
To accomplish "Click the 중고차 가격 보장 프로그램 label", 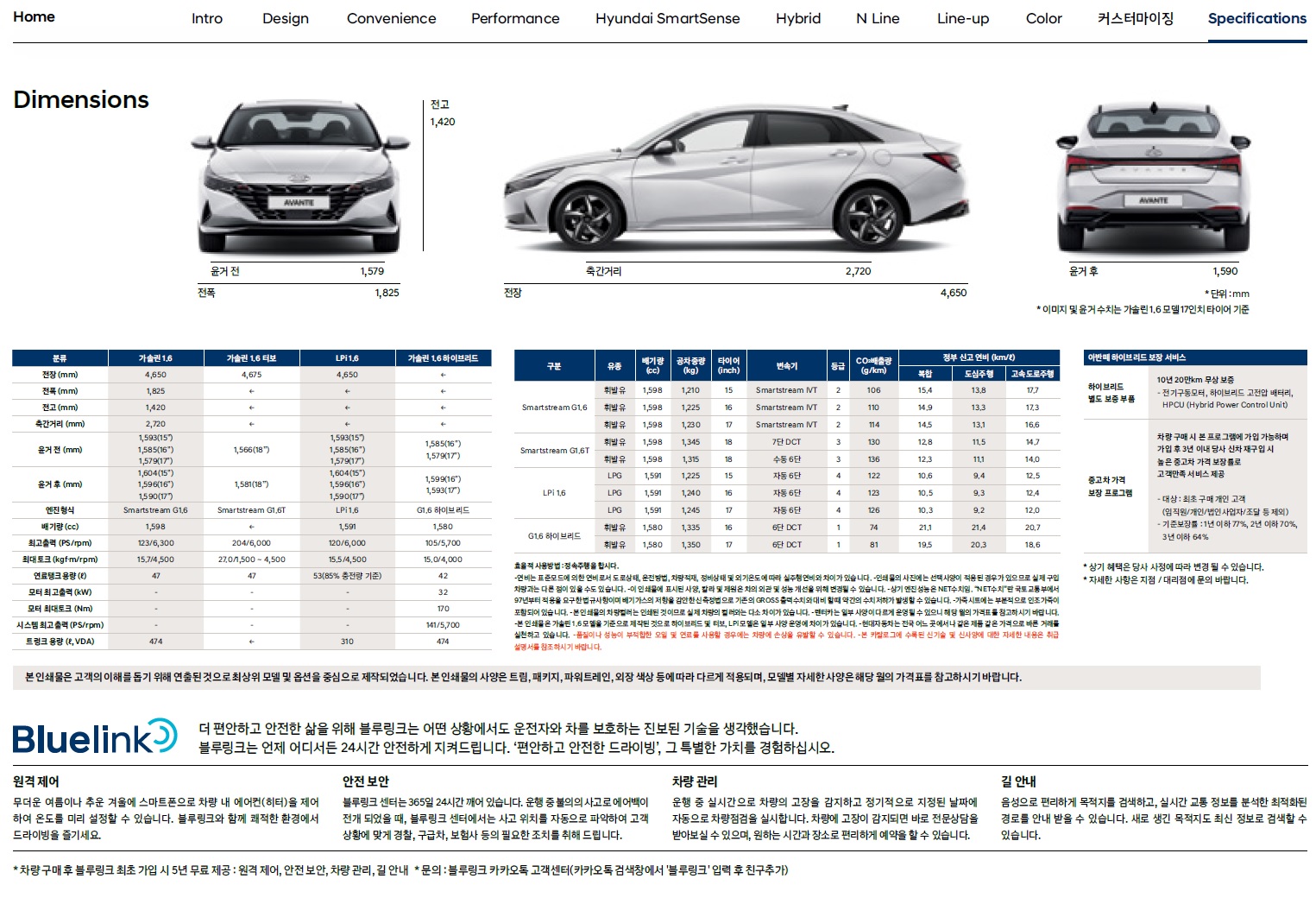I will coord(1110,486).
